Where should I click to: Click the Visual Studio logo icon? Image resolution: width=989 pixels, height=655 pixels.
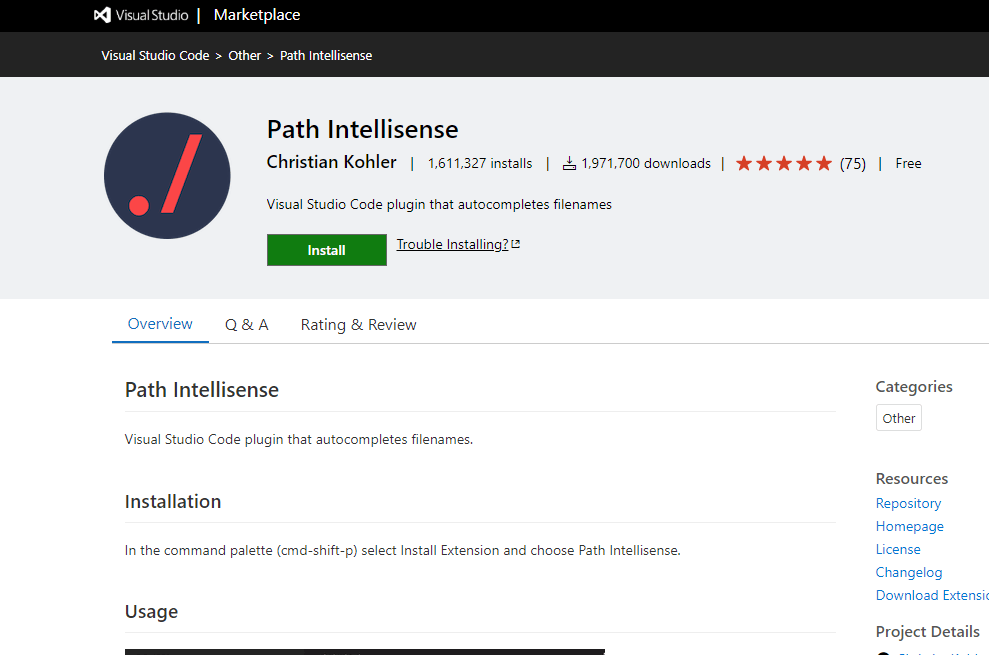point(102,15)
